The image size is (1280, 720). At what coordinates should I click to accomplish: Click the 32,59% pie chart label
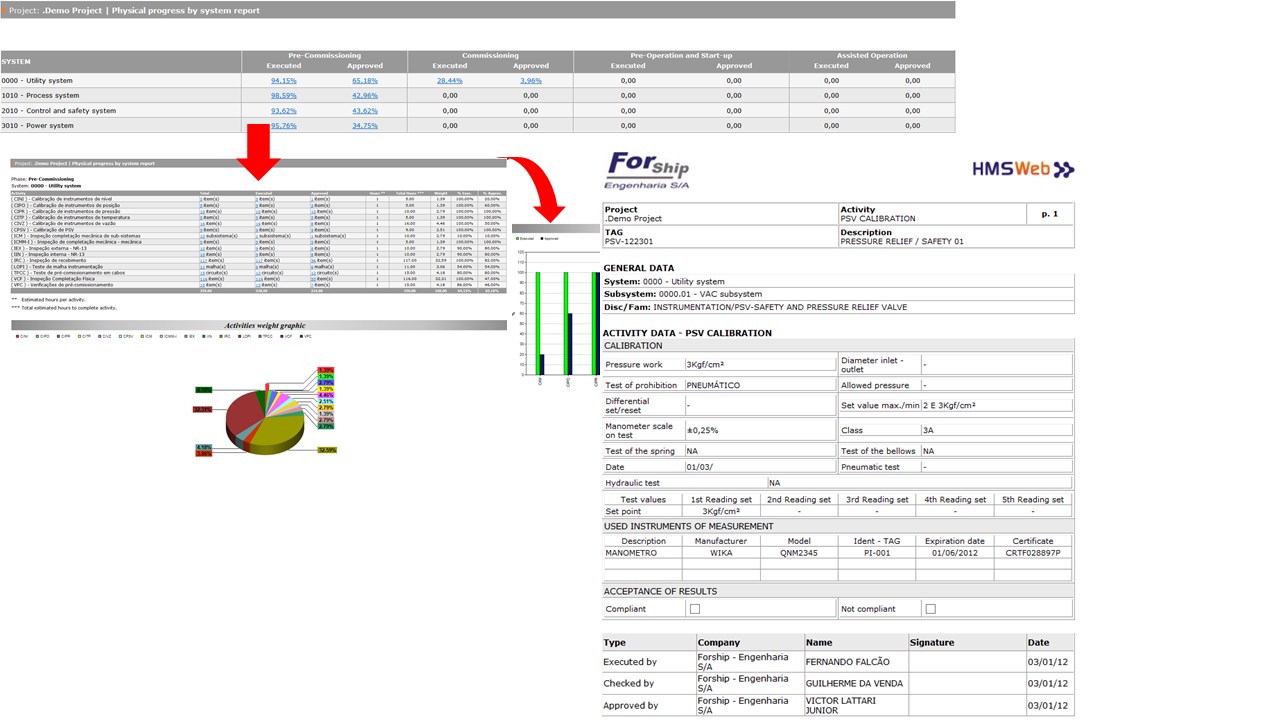point(327,450)
